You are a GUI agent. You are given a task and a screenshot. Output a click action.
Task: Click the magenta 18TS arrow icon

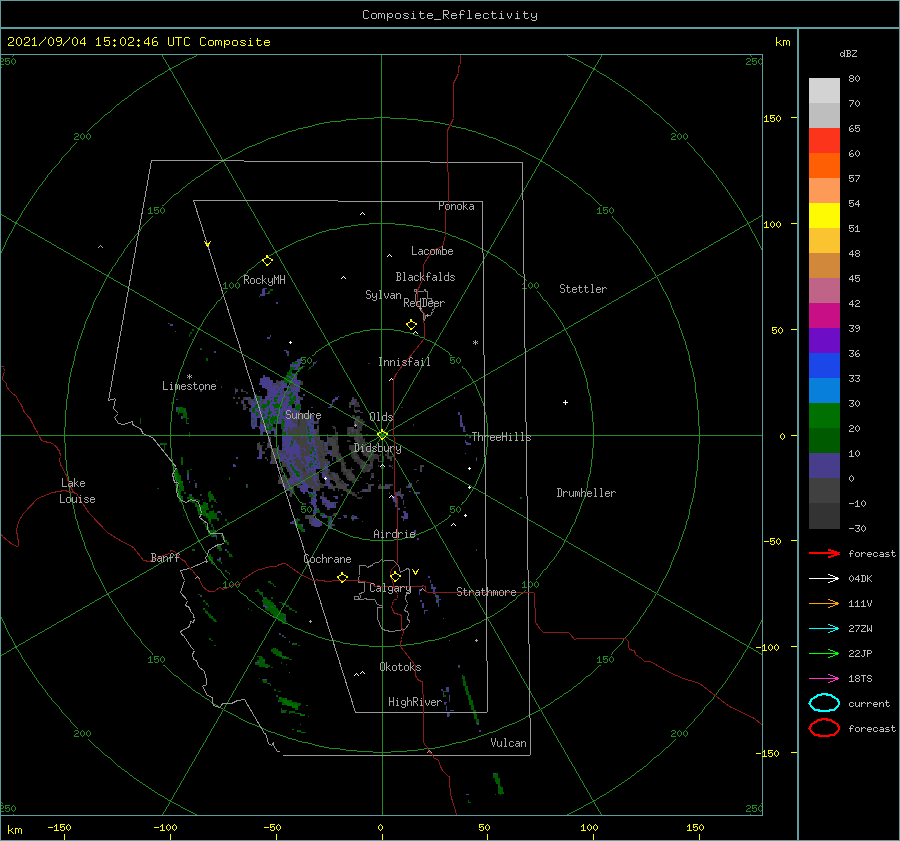[x=824, y=679]
